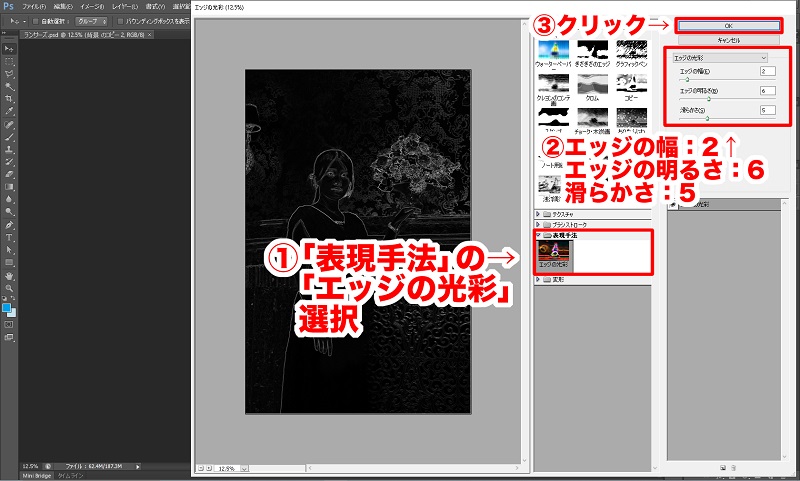This screenshot has height=481, width=800.
Task: Switch to the Mini Bridge tab
Action: pos(37,476)
